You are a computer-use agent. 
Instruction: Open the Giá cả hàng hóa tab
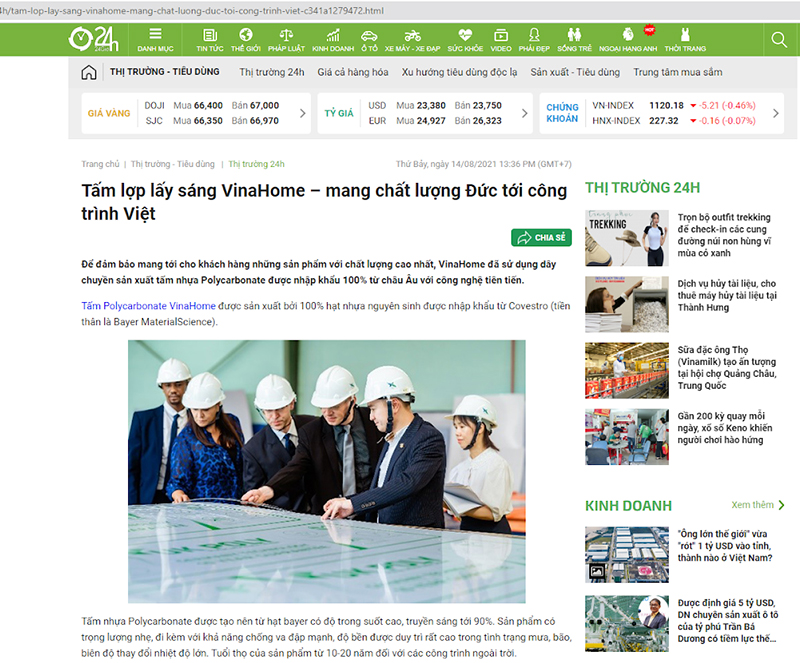[353, 72]
